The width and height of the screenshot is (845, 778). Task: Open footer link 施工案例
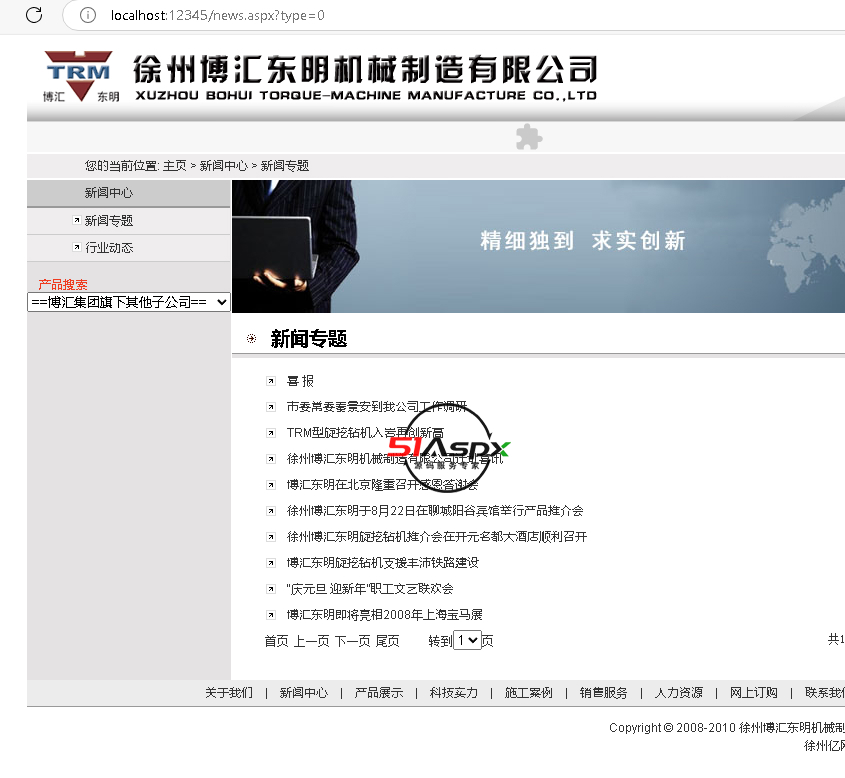tap(529, 693)
